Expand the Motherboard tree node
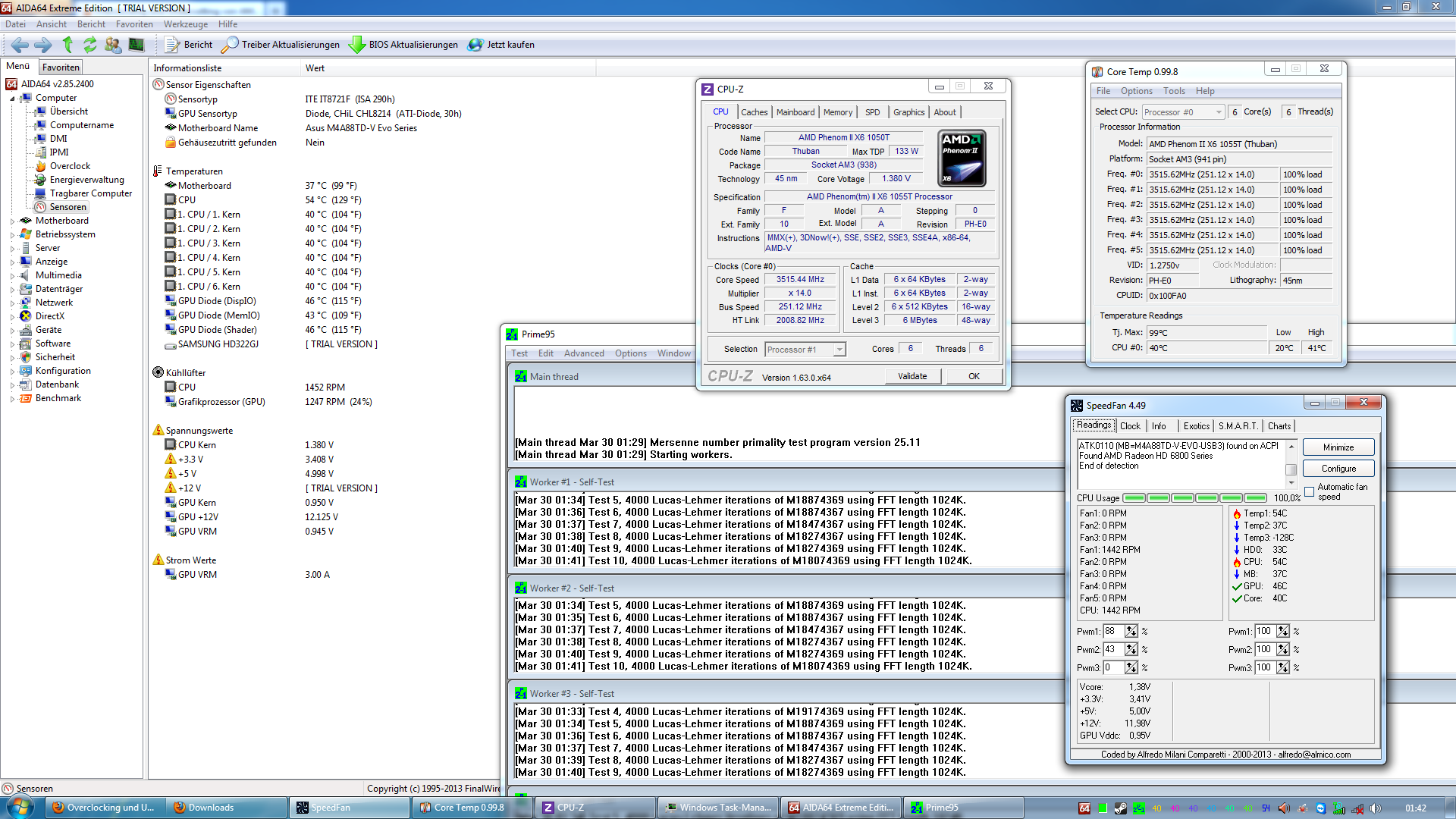 click(13, 221)
